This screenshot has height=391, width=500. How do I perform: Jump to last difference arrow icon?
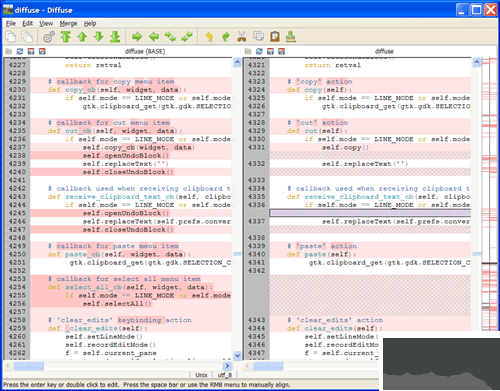pyautogui.click(x=115, y=37)
